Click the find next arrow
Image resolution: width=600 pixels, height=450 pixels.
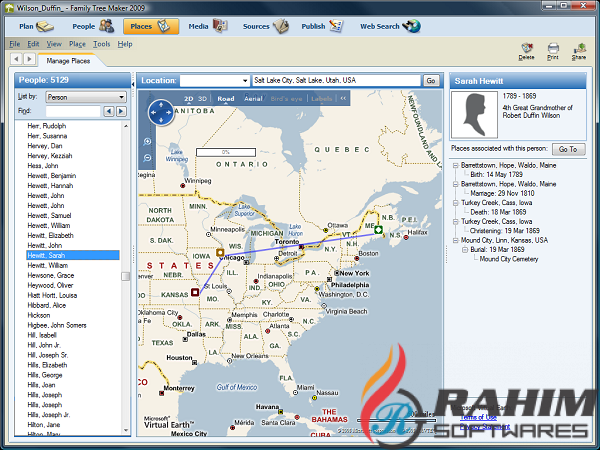coord(121,111)
